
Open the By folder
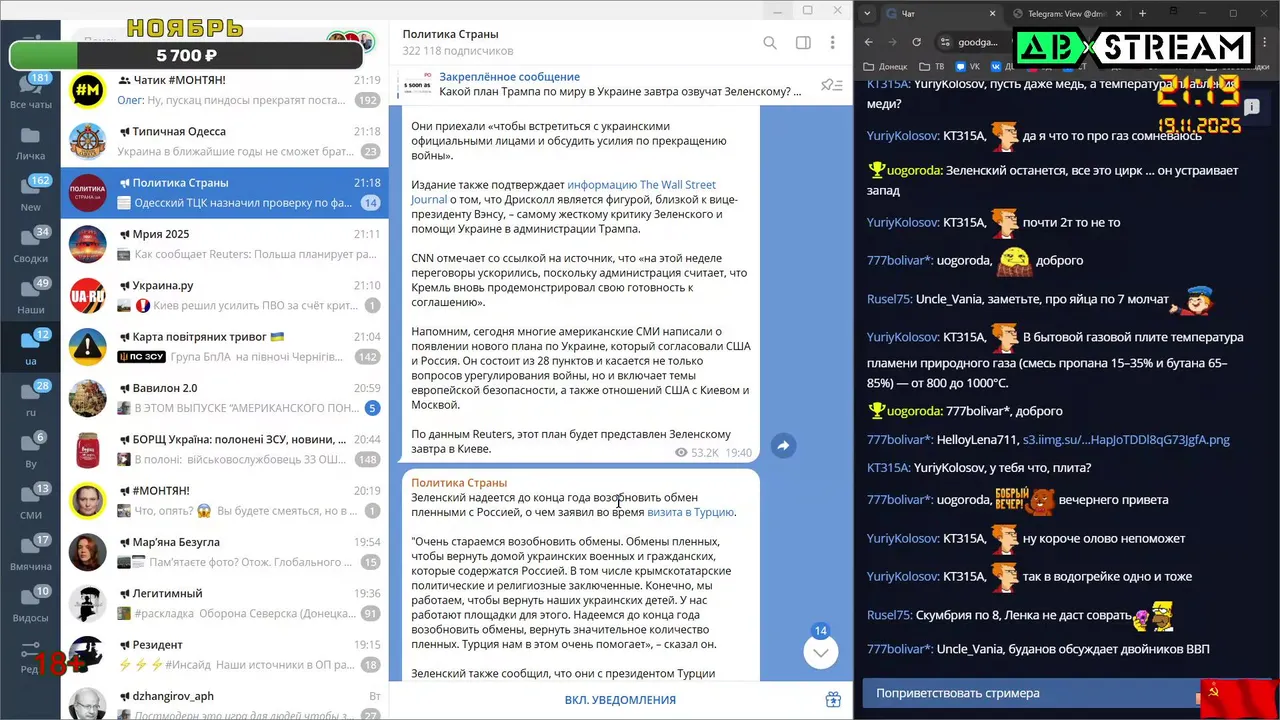tap(31, 451)
